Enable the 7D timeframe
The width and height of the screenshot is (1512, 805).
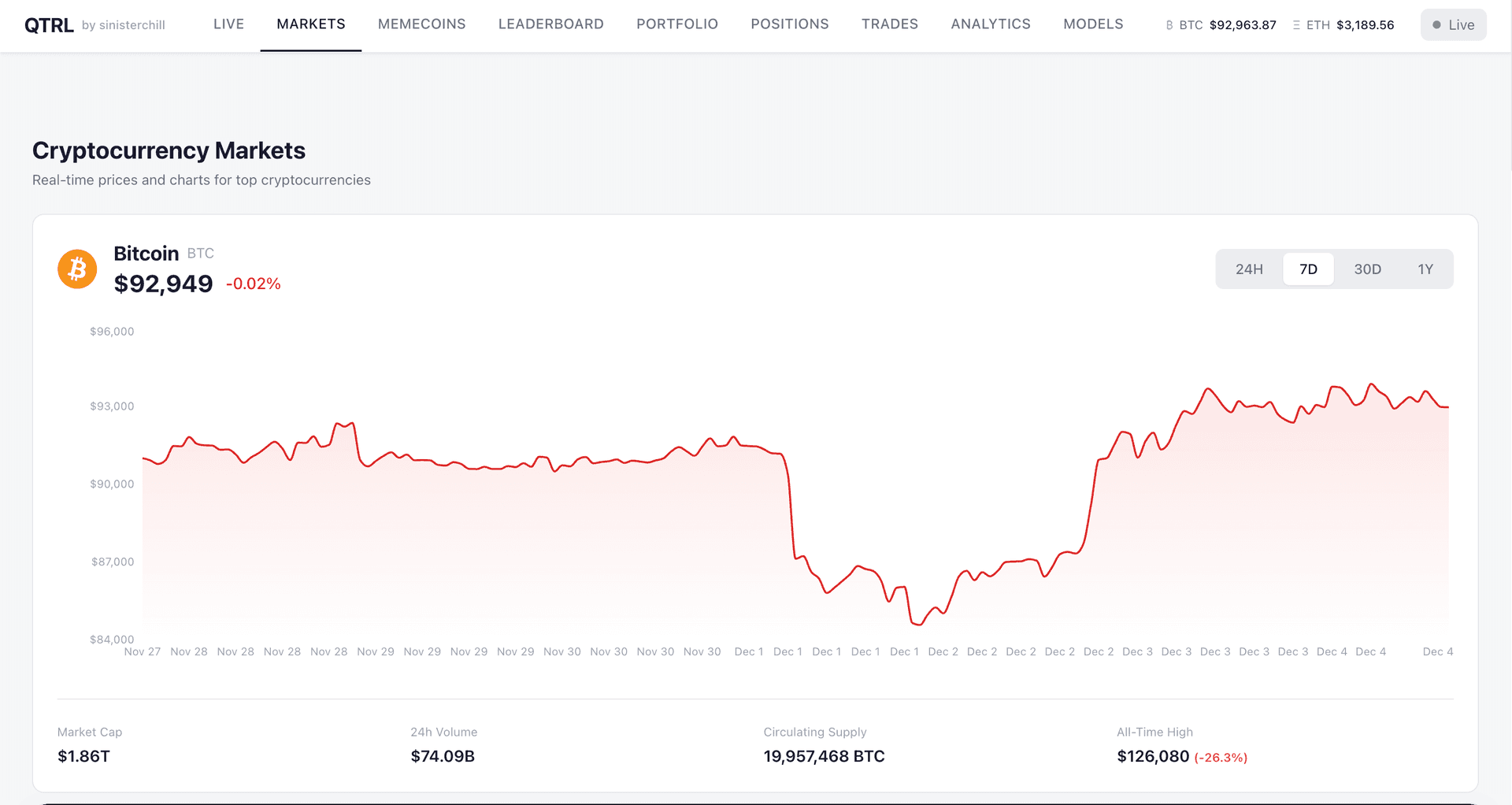[x=1308, y=269]
